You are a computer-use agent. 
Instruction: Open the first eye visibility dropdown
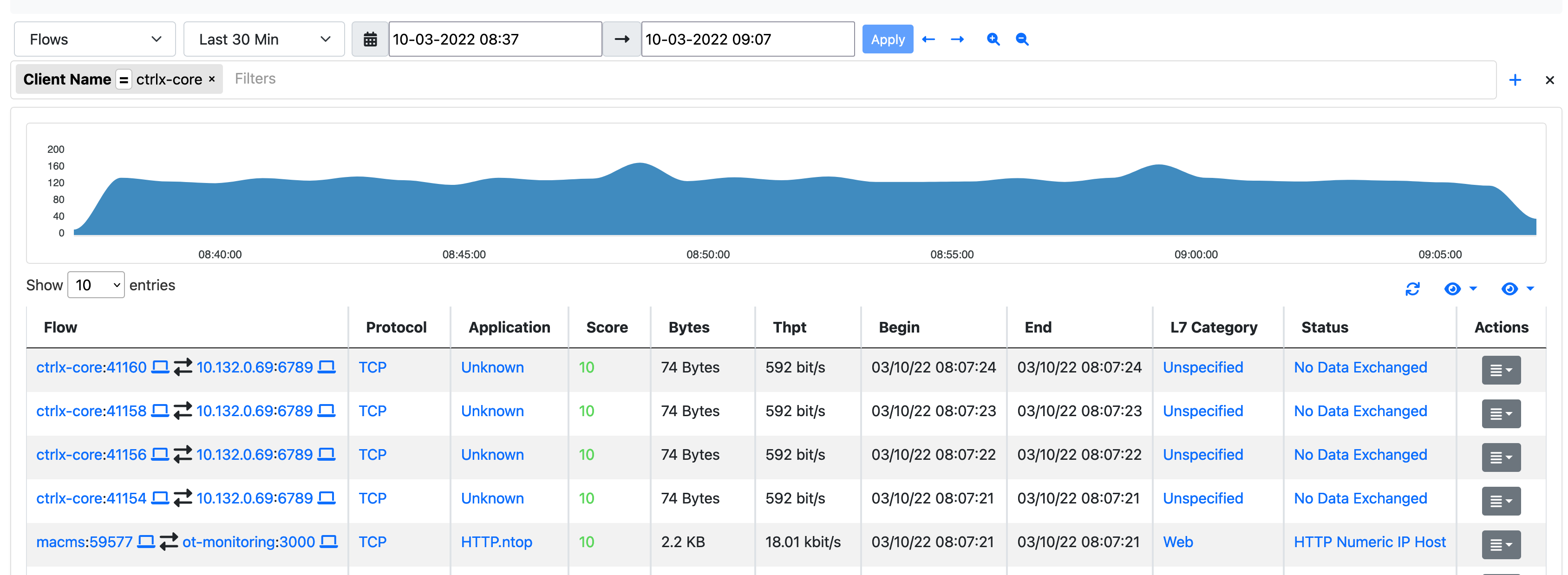tap(1460, 289)
